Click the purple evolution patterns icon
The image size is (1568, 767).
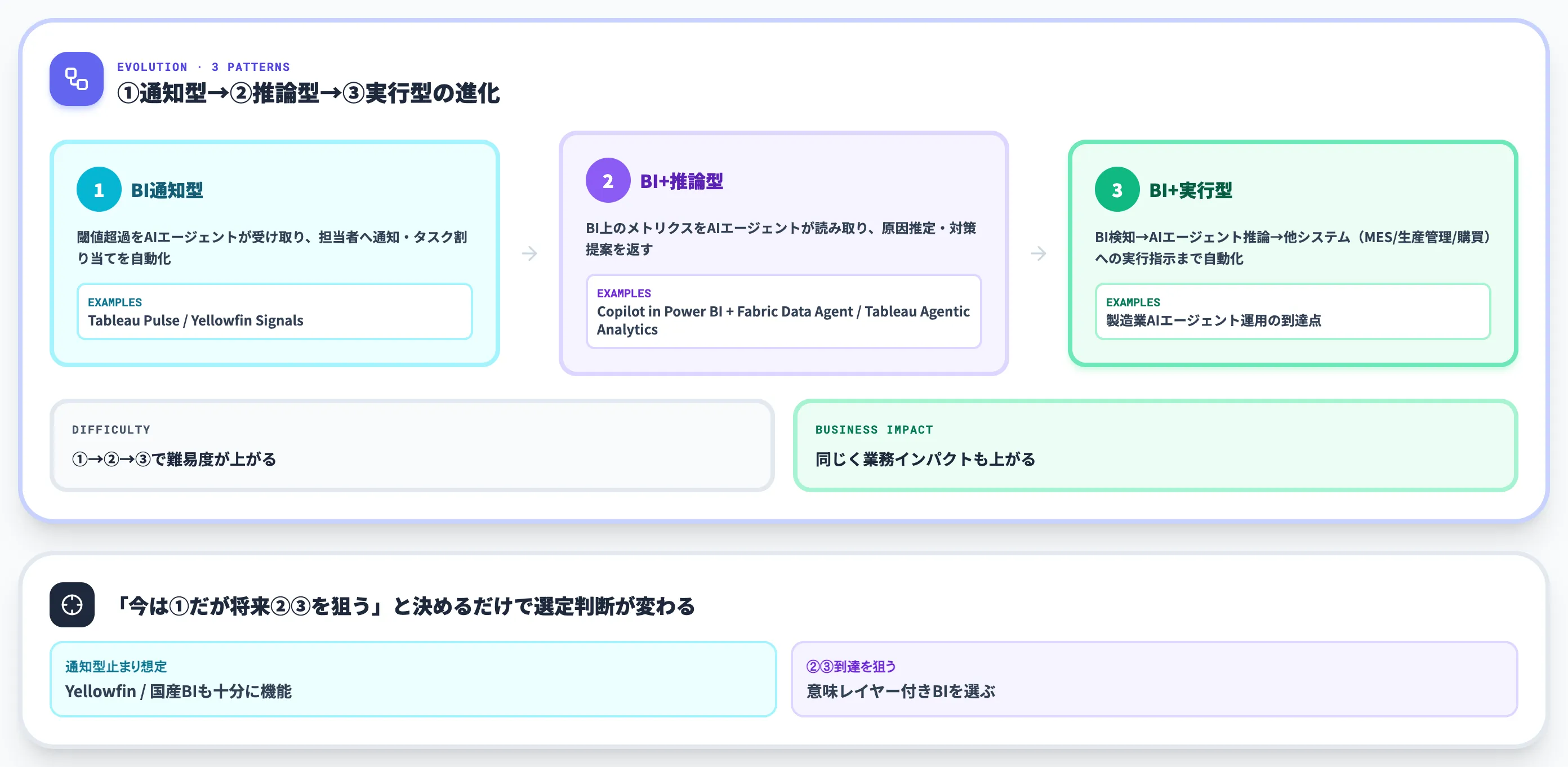pyautogui.click(x=76, y=78)
